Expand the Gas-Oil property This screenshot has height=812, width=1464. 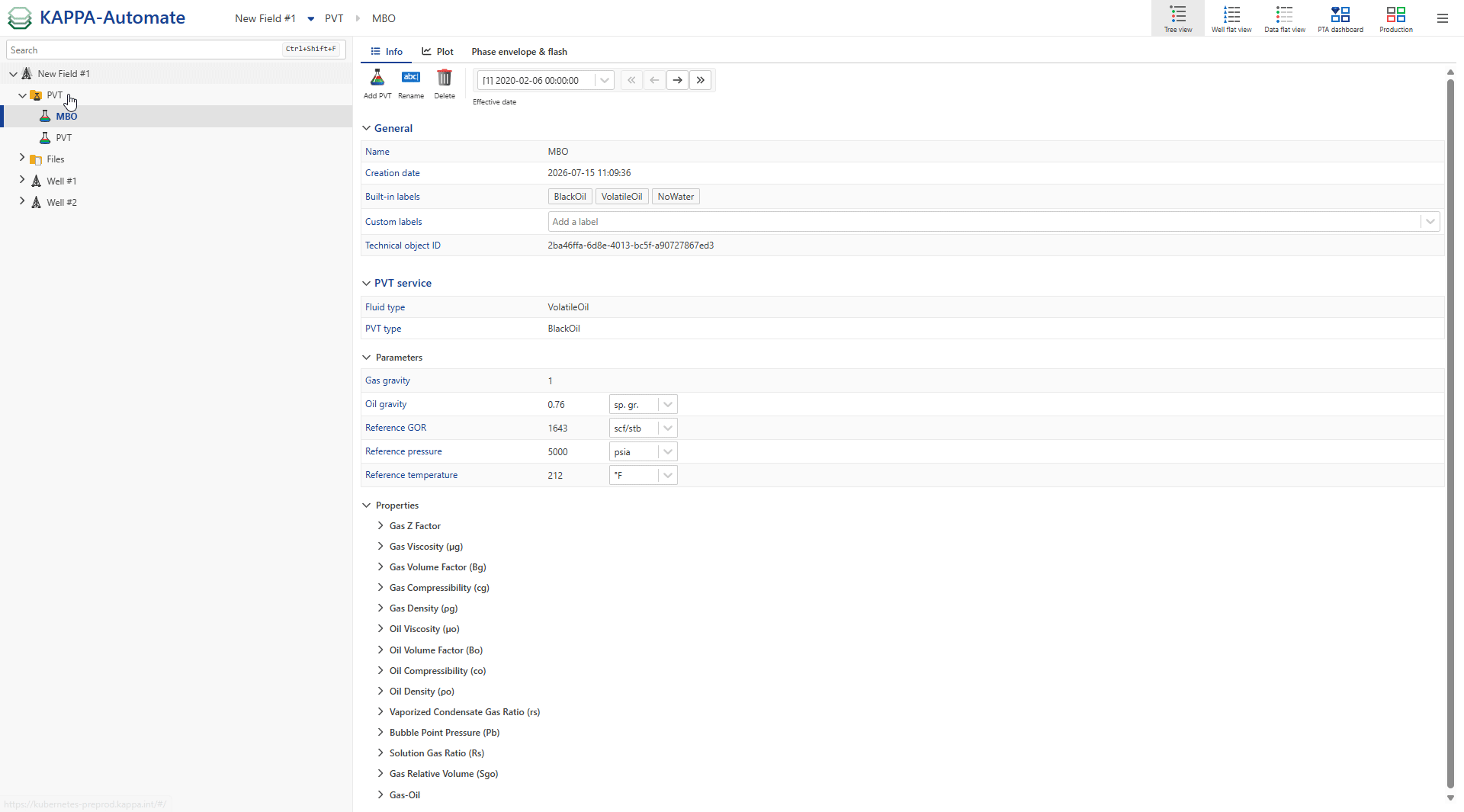tap(380, 795)
